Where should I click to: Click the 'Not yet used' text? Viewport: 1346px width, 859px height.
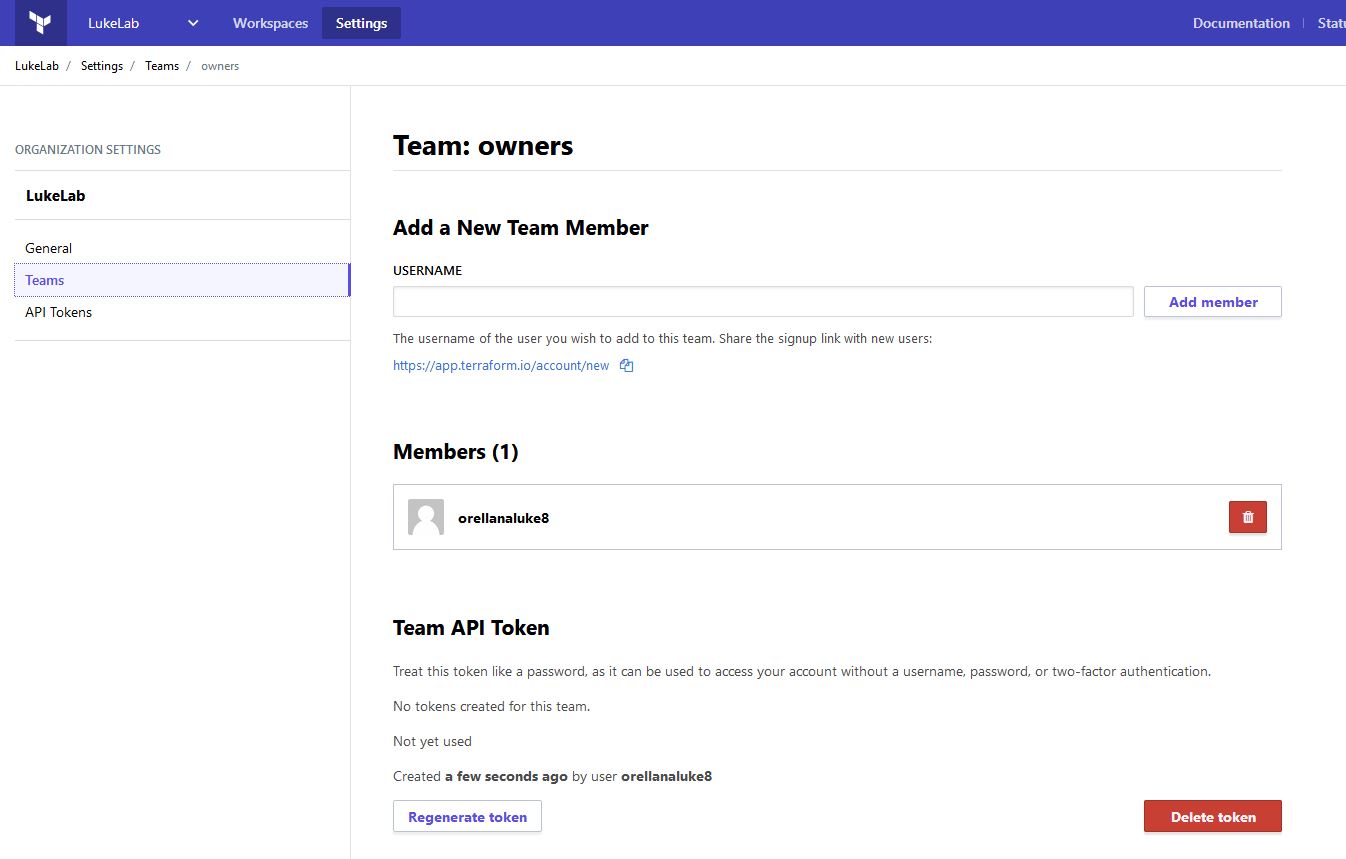[x=432, y=742]
